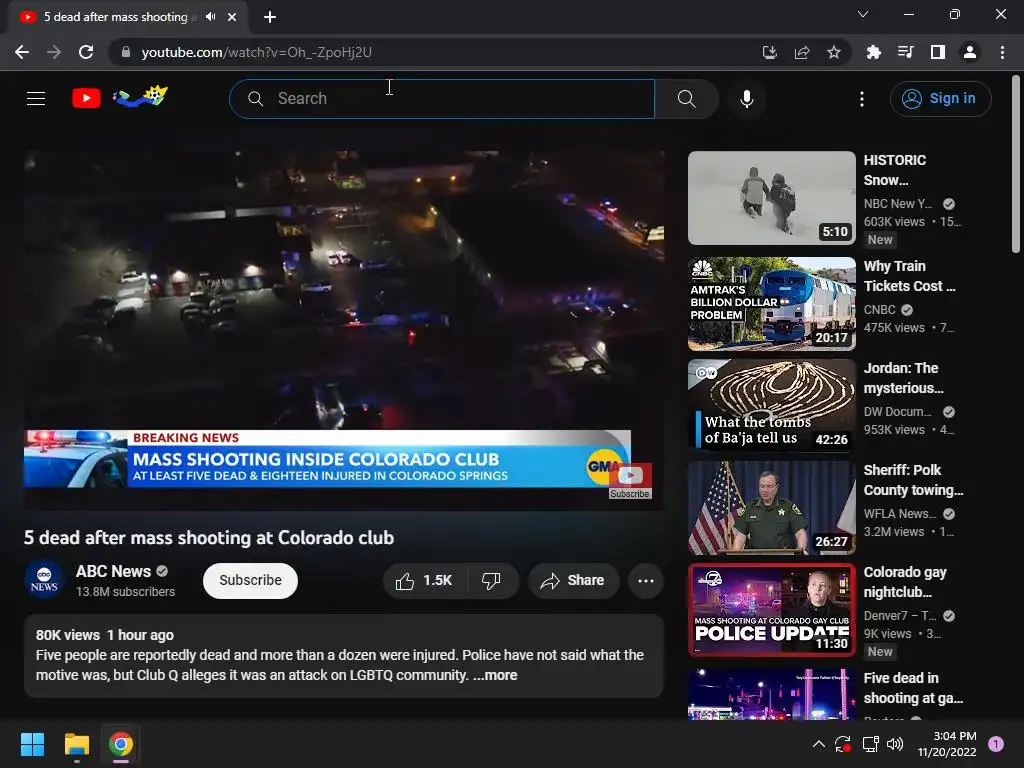Image resolution: width=1024 pixels, height=768 pixels.
Task: View site information lock icon
Action: click(126, 52)
